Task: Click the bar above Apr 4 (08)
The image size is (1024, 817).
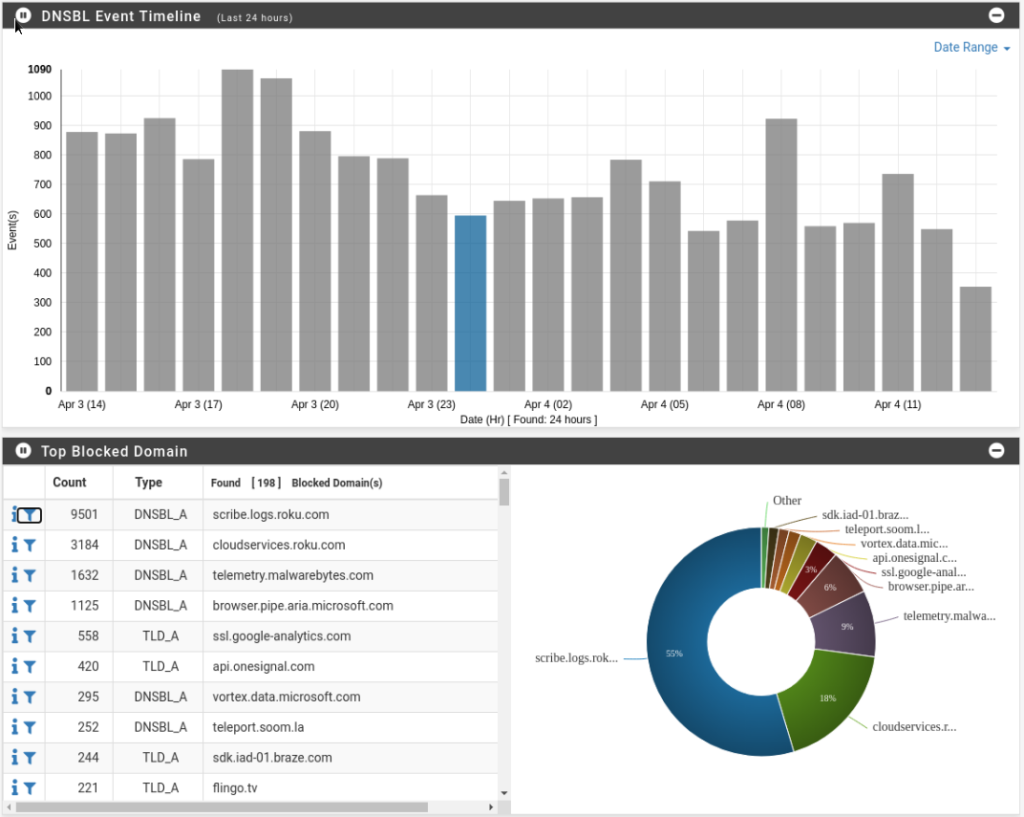Action: (781, 255)
